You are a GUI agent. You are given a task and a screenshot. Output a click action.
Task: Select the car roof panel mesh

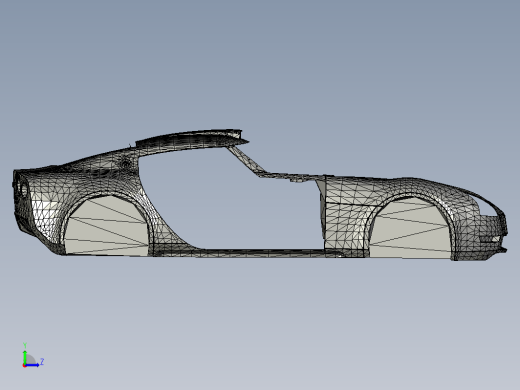192,140
